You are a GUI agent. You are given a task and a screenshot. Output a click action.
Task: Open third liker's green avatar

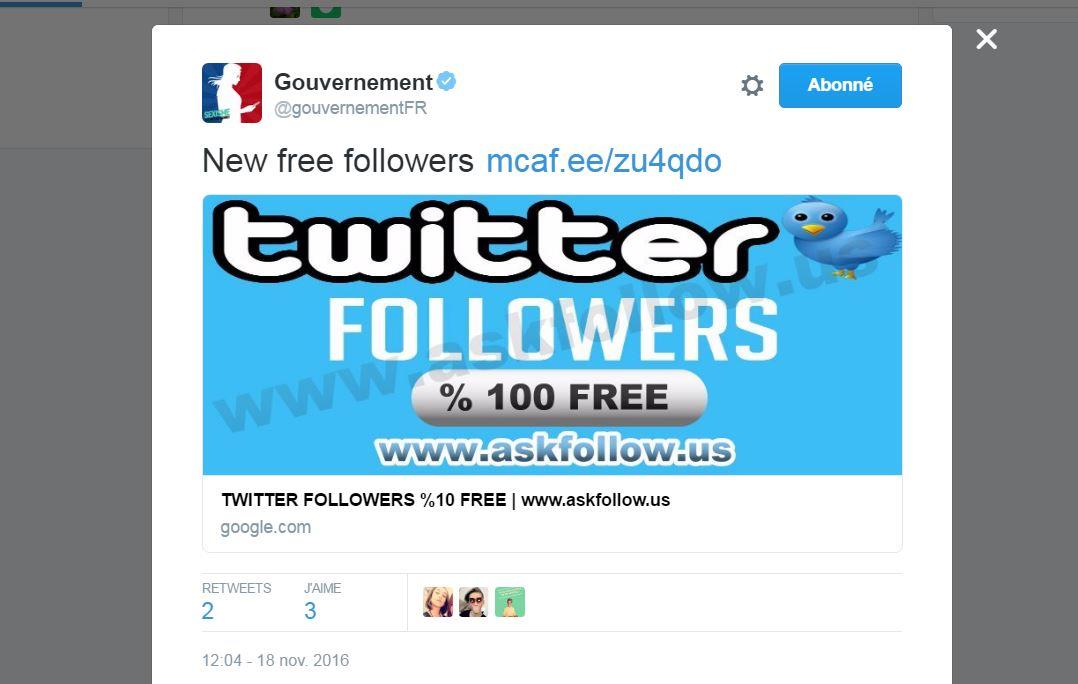point(510,602)
